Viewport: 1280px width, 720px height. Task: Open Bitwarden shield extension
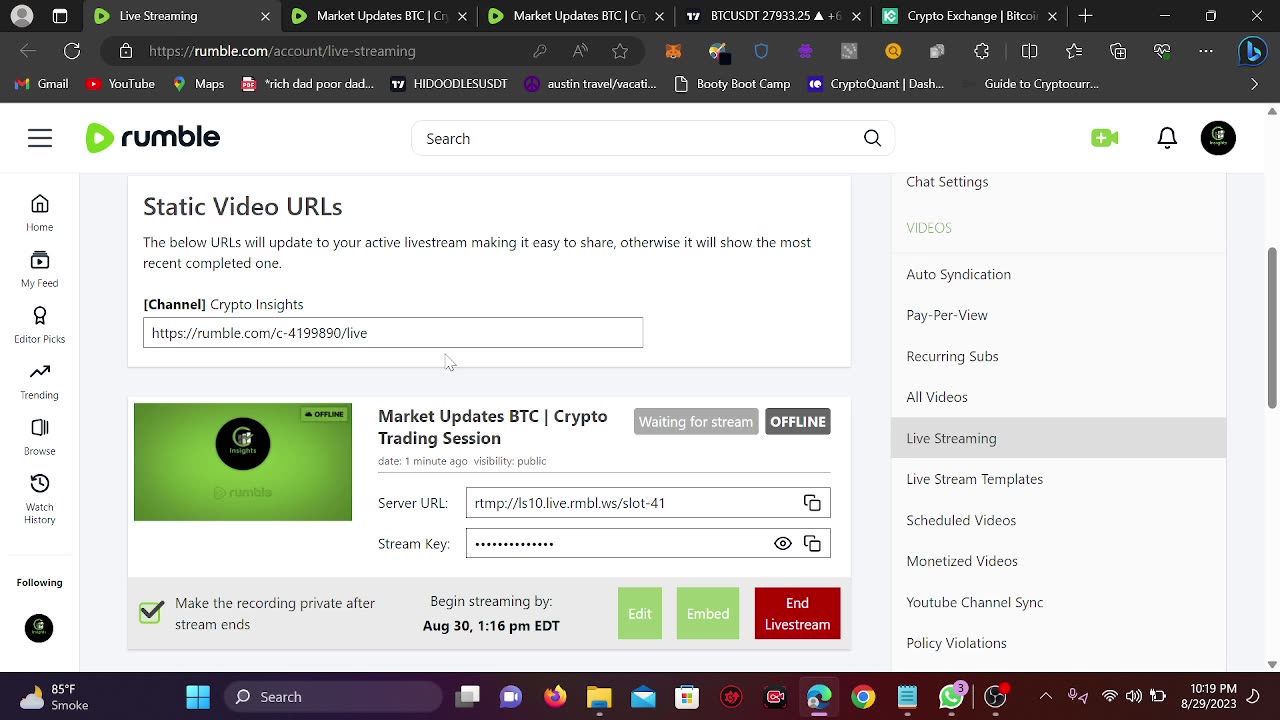[x=761, y=51]
